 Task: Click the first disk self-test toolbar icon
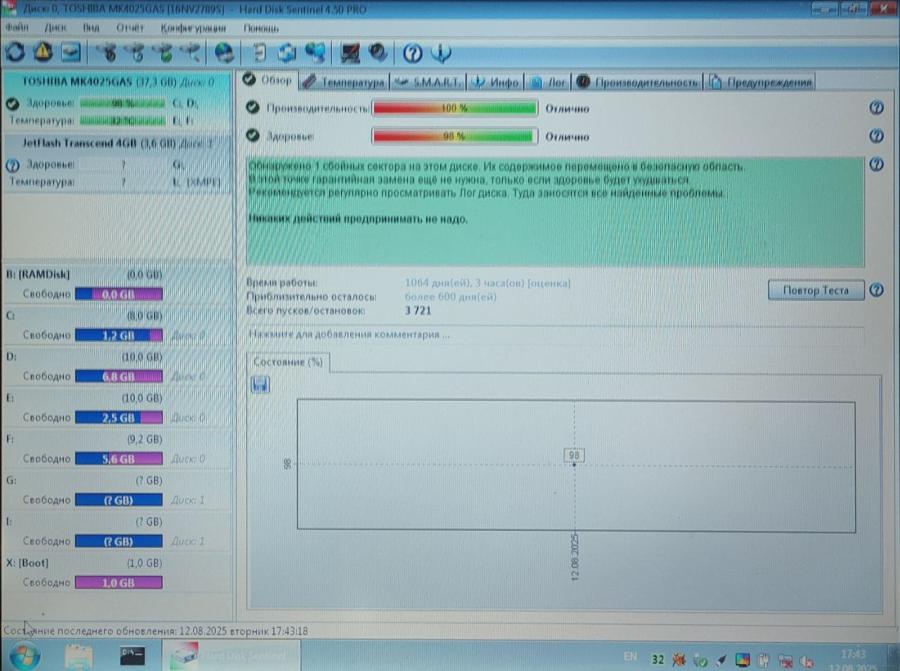click(x=107, y=53)
